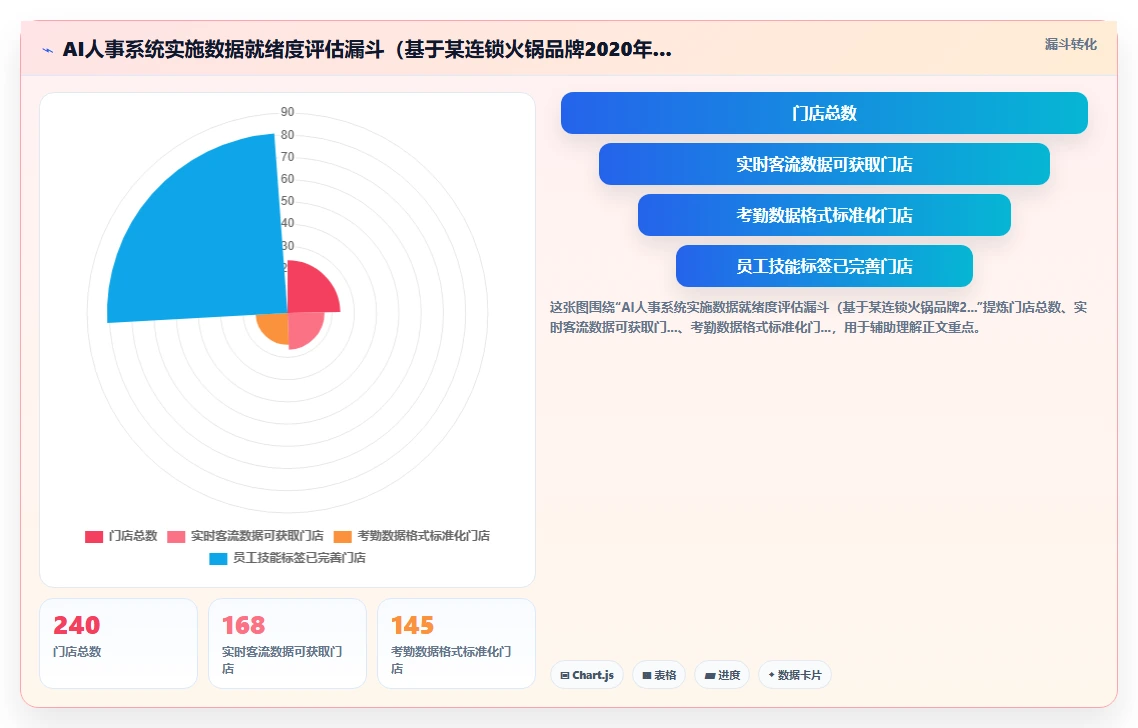Click the 门店总数 legend label text
This screenshot has height=728, width=1138.
[x=133, y=536]
